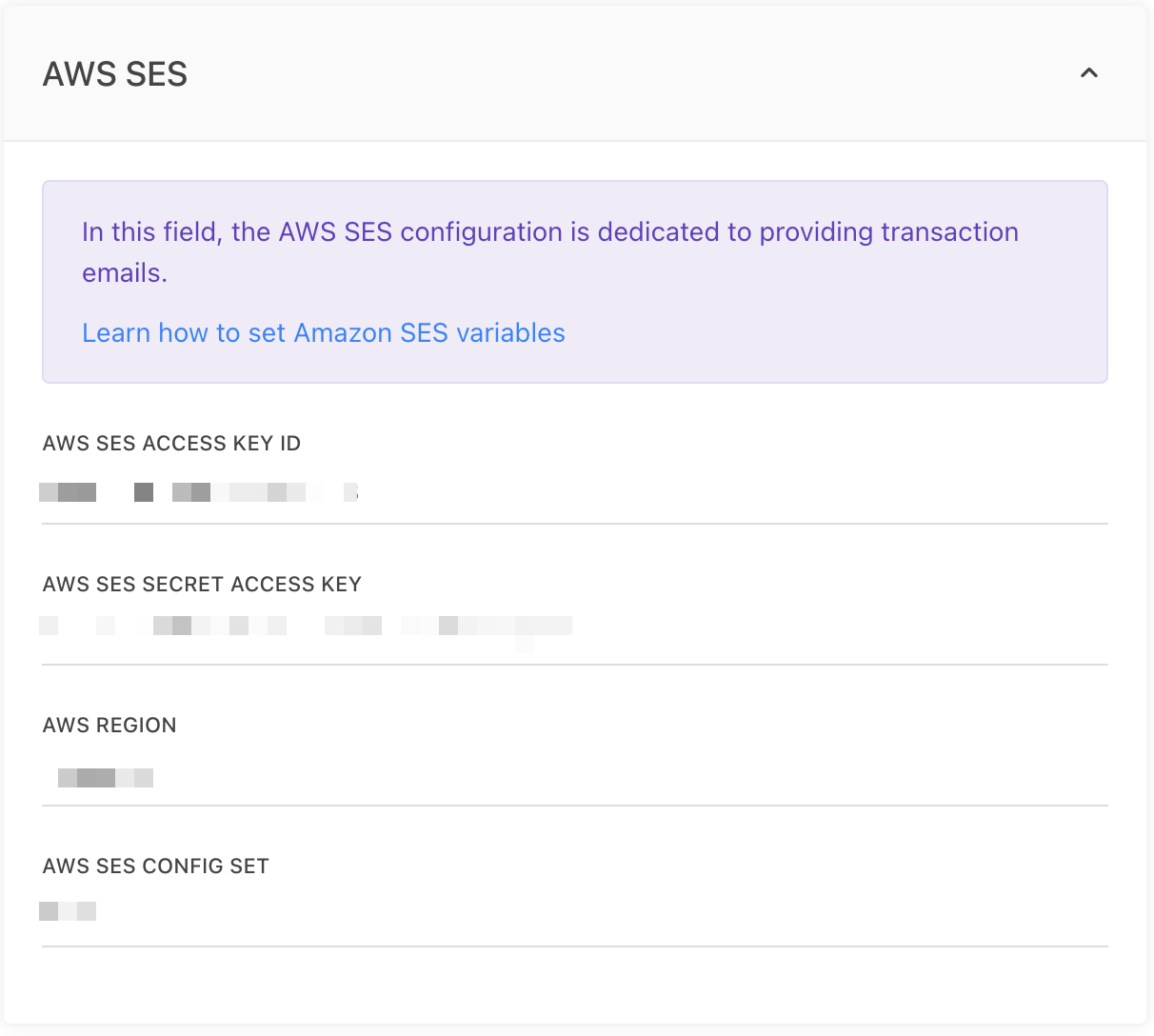
Task: Click the blurred AWS region value
Action: (105, 778)
